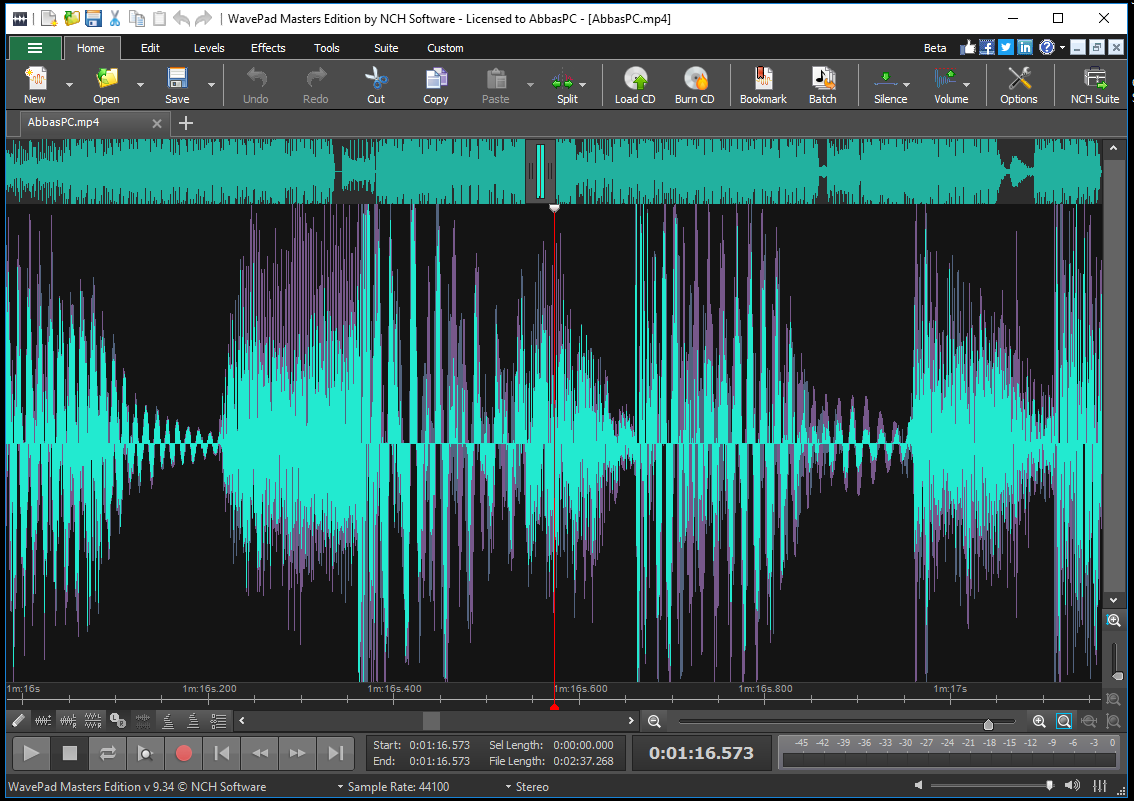Toggle the speaker mute icon
Viewport: 1134px width, 801px height.
point(918,785)
